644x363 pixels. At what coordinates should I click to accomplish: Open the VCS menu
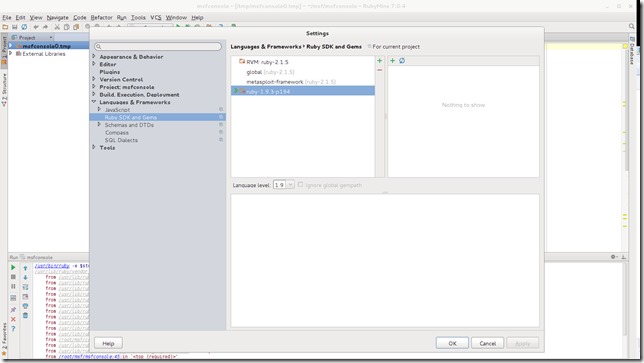pos(156,18)
